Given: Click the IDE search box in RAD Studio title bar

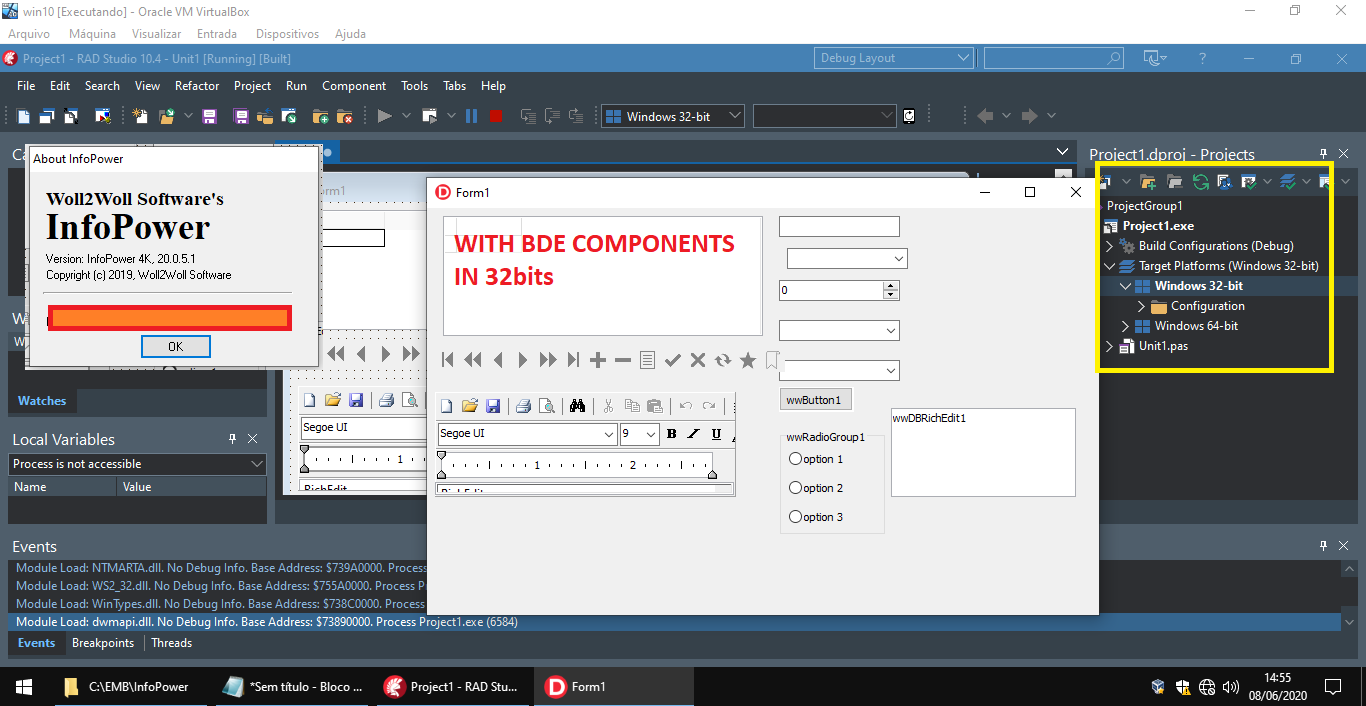Looking at the screenshot, I should pos(1054,58).
